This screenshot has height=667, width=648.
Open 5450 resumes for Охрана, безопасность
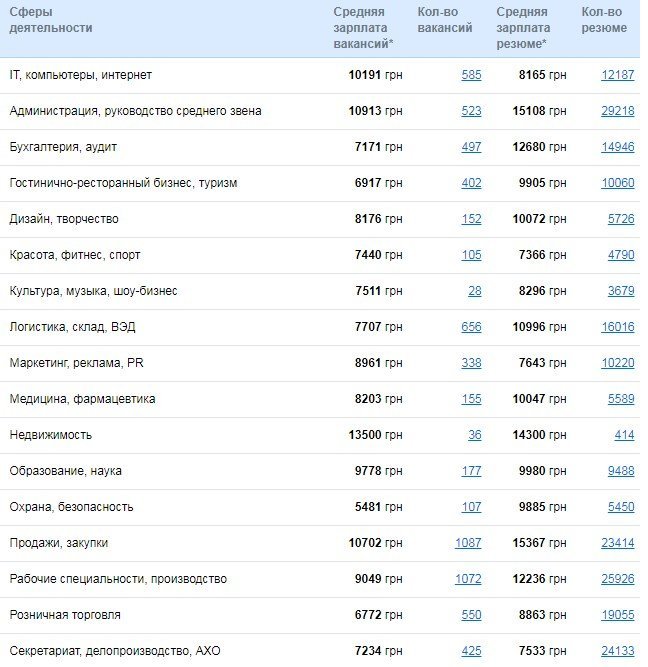pyautogui.click(x=621, y=507)
